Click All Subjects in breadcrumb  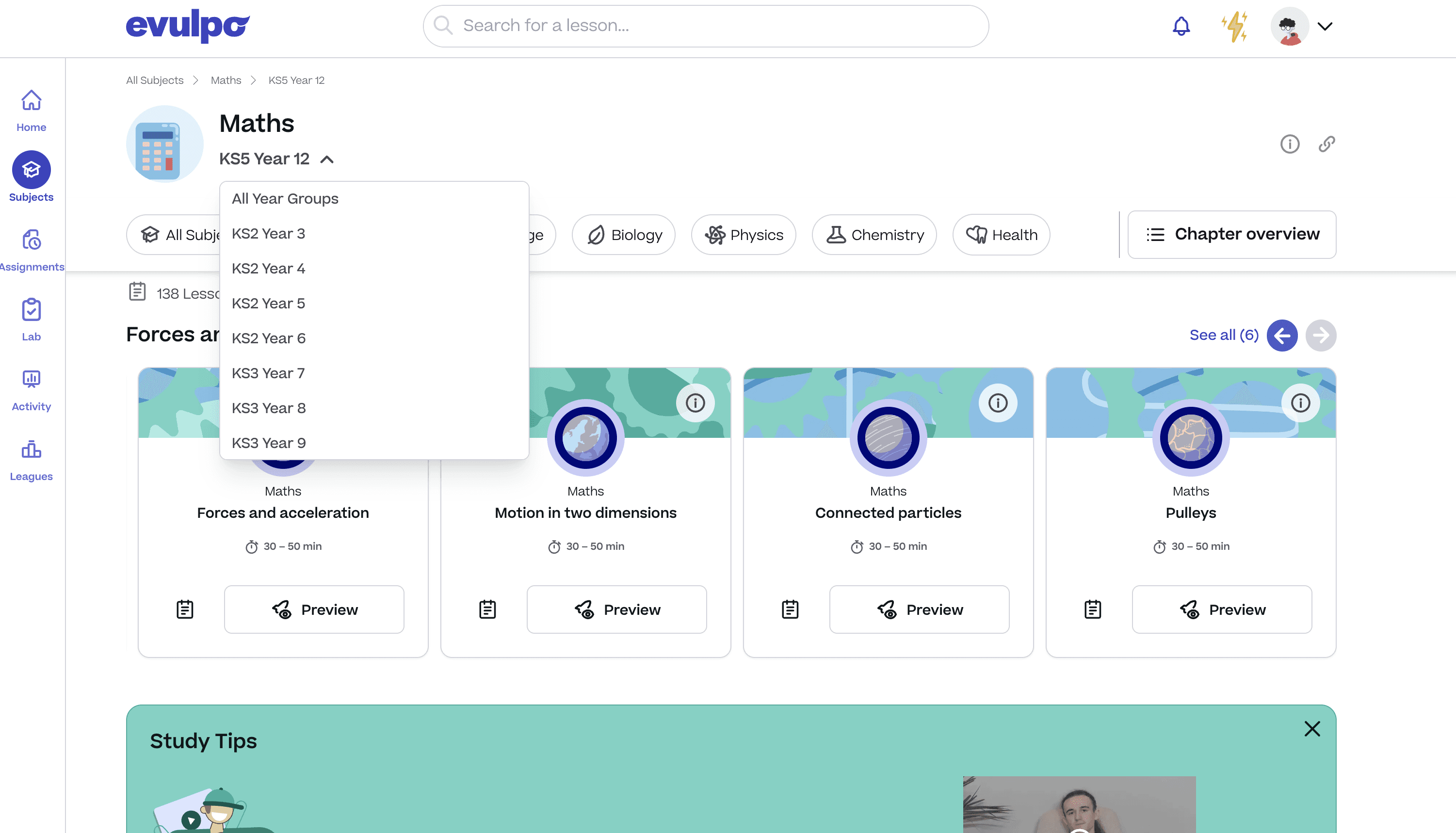[x=154, y=80]
